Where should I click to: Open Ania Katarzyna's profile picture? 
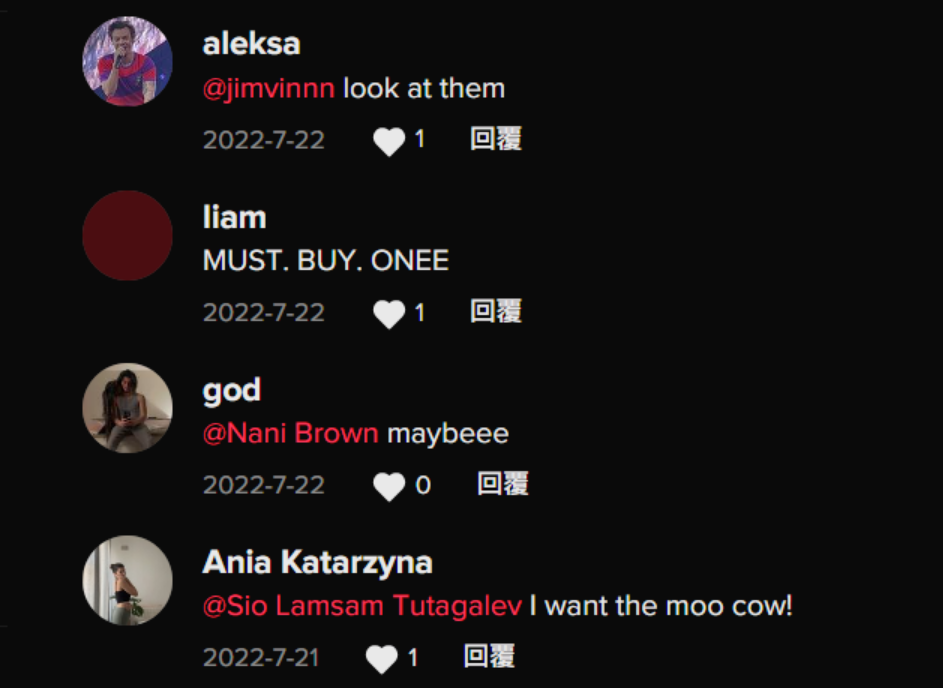point(127,580)
